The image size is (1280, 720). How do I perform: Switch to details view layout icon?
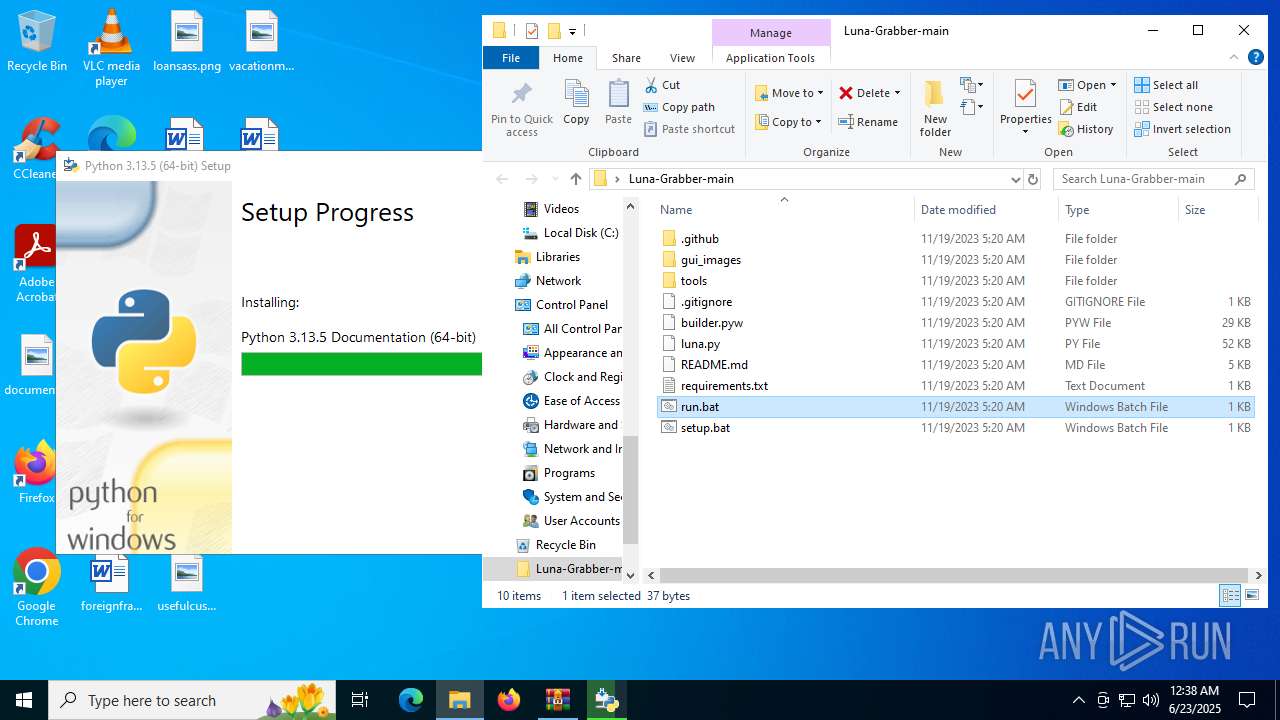point(1230,596)
